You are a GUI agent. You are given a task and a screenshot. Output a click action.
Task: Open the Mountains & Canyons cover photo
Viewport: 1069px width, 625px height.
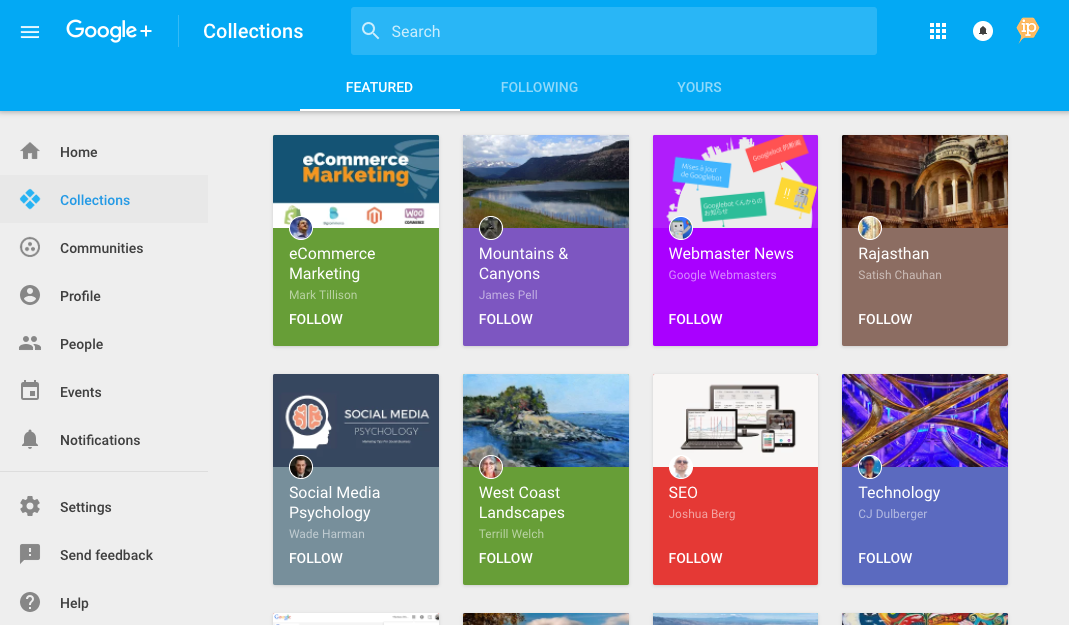pos(545,181)
